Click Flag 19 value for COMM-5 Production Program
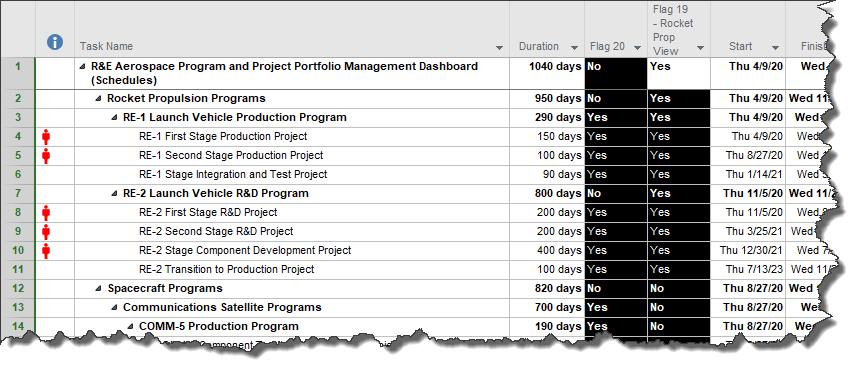Image resolution: width=861 pixels, height=372 pixels. [679, 327]
